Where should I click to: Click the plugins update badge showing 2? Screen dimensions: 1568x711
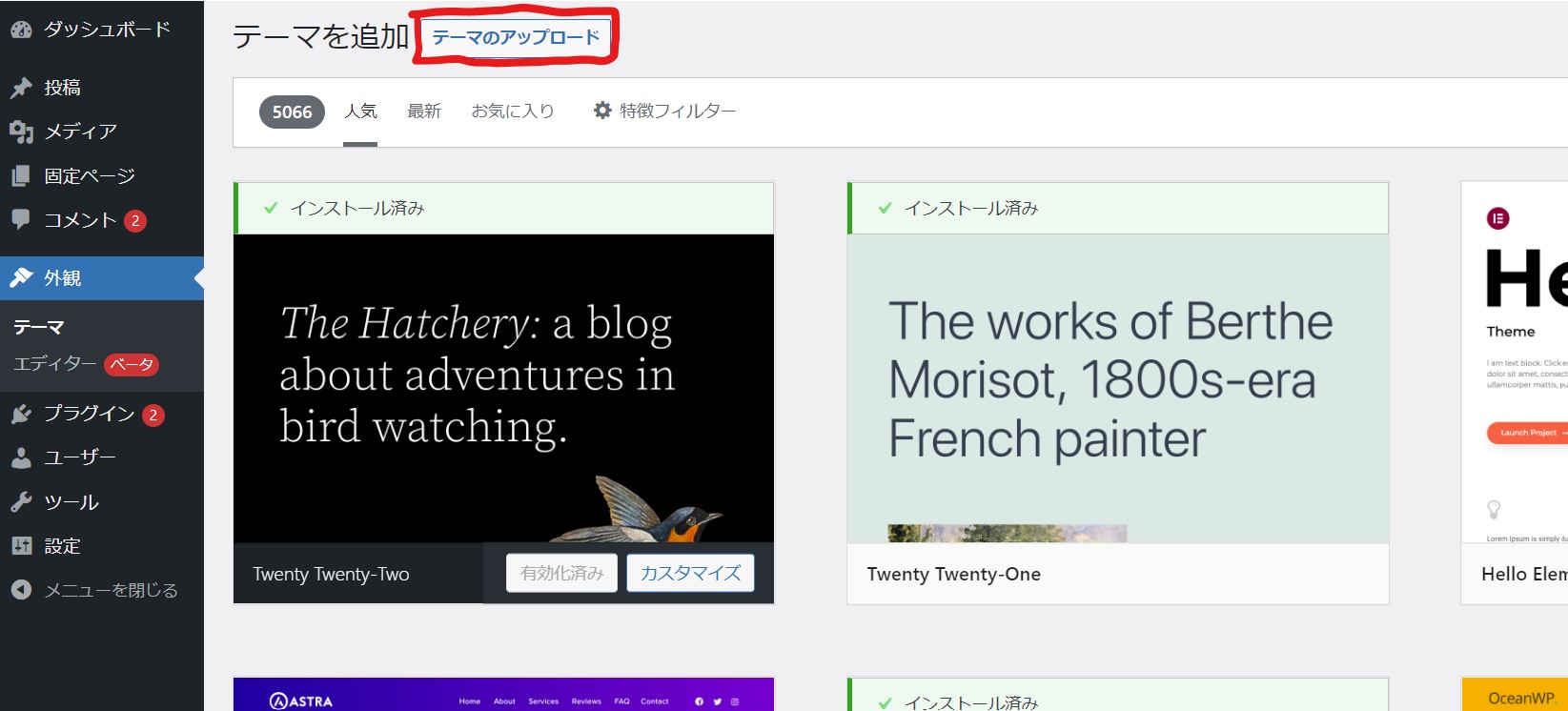[153, 415]
